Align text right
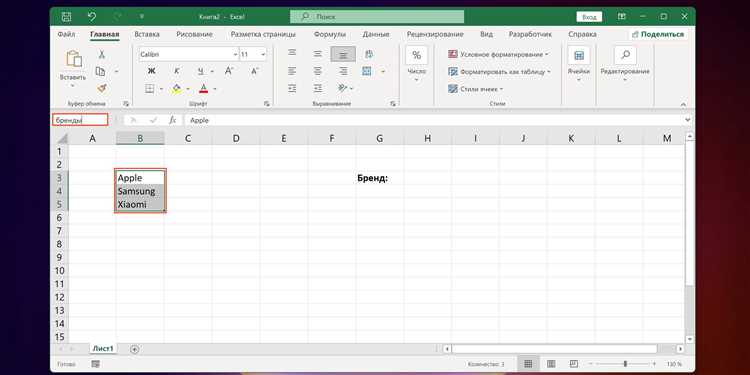This screenshot has width=750, height=375. (x=343, y=71)
